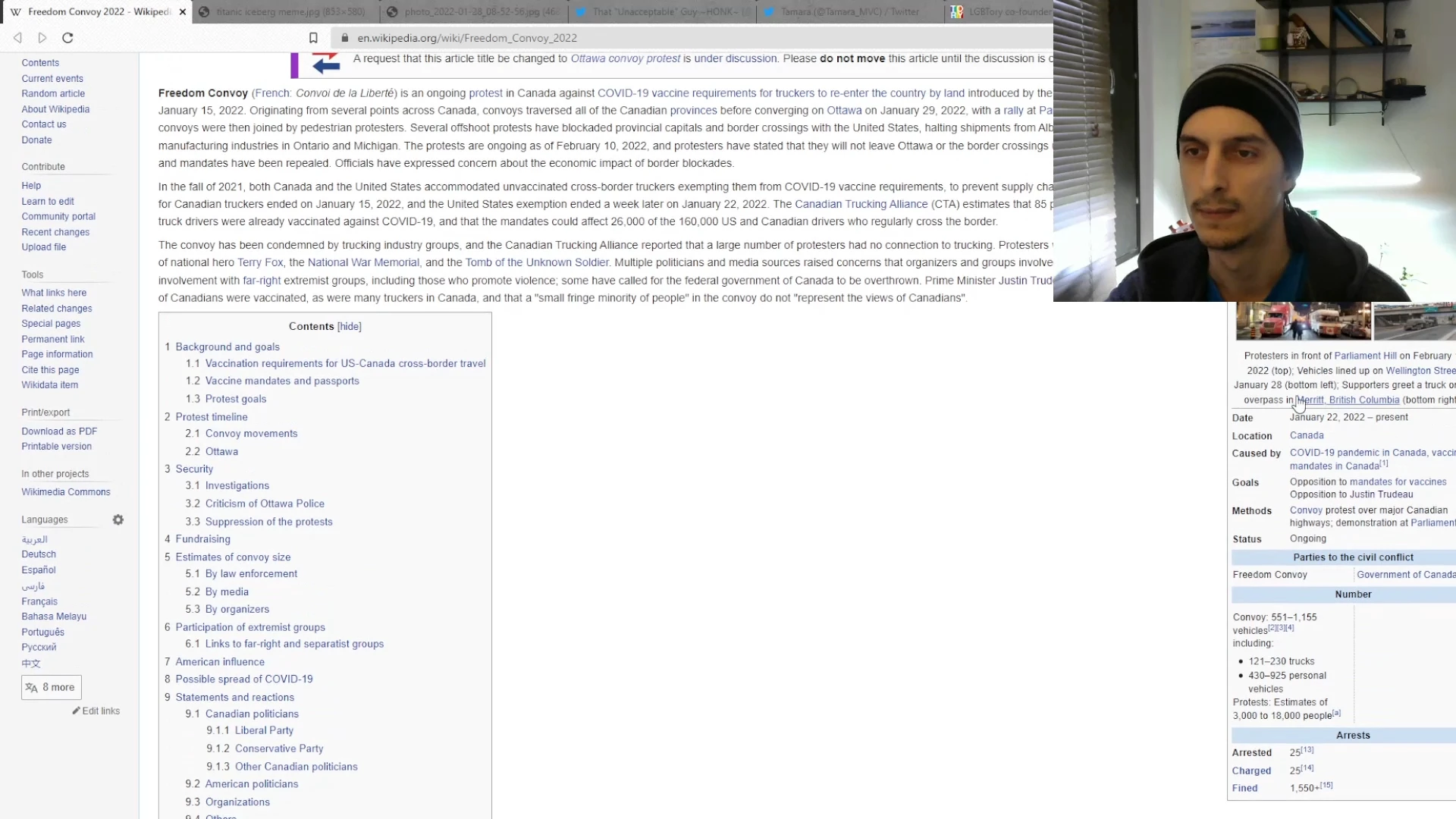Click the browser forward arrow
The width and height of the screenshot is (1456, 819).
[x=42, y=38]
